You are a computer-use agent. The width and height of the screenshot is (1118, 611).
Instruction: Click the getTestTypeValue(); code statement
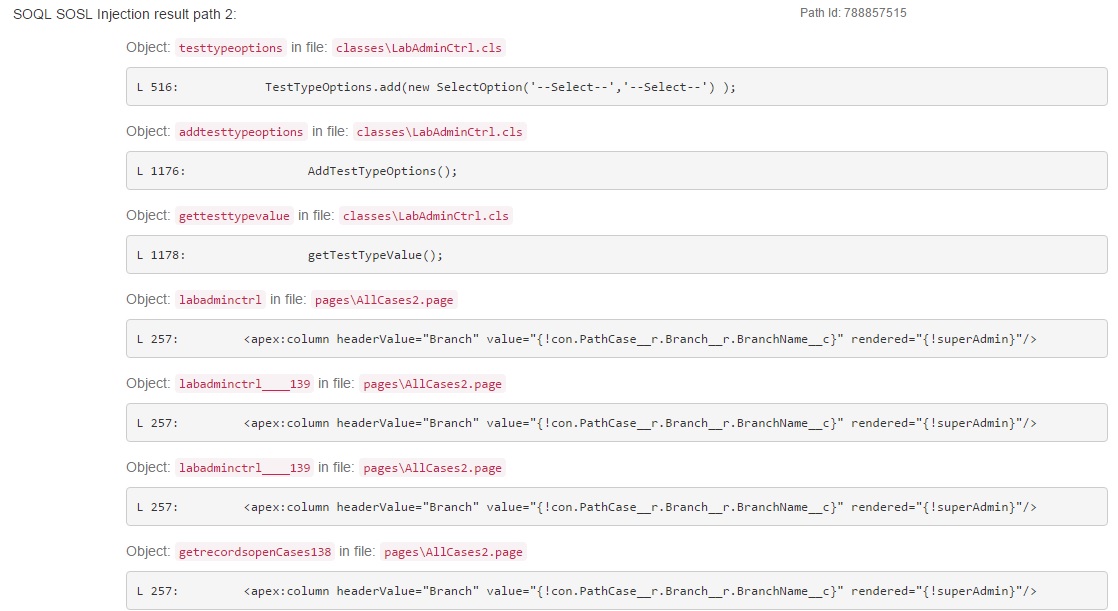pyautogui.click(x=375, y=255)
